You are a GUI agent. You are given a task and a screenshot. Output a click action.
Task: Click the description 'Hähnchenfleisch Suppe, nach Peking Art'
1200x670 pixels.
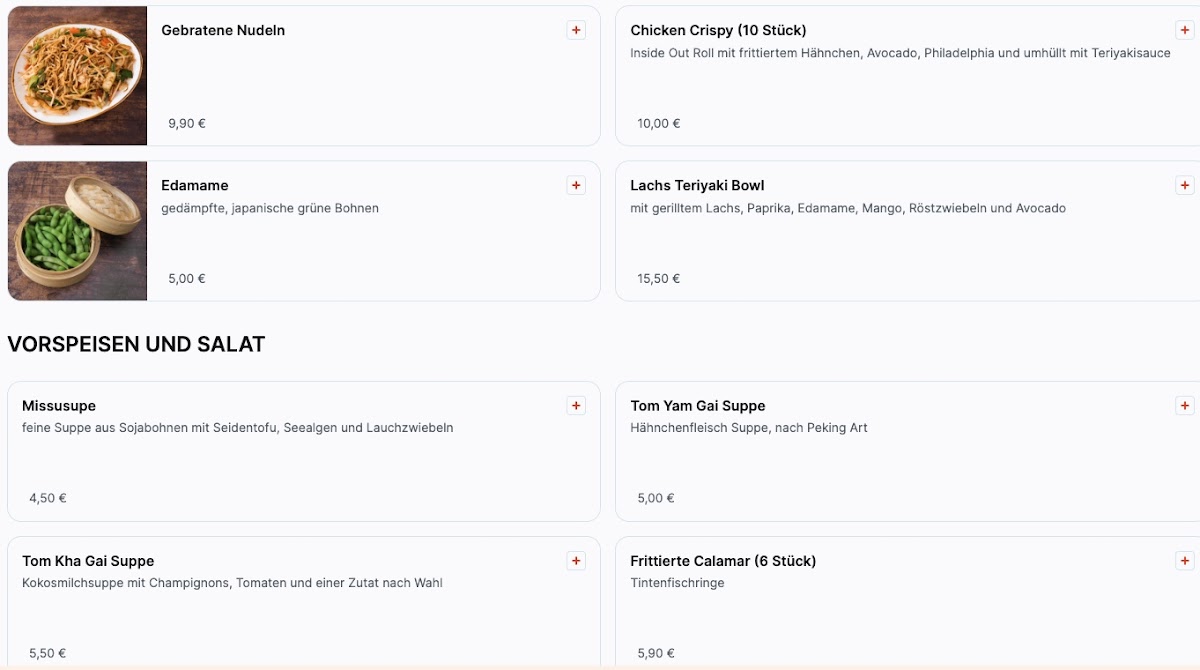tap(749, 428)
